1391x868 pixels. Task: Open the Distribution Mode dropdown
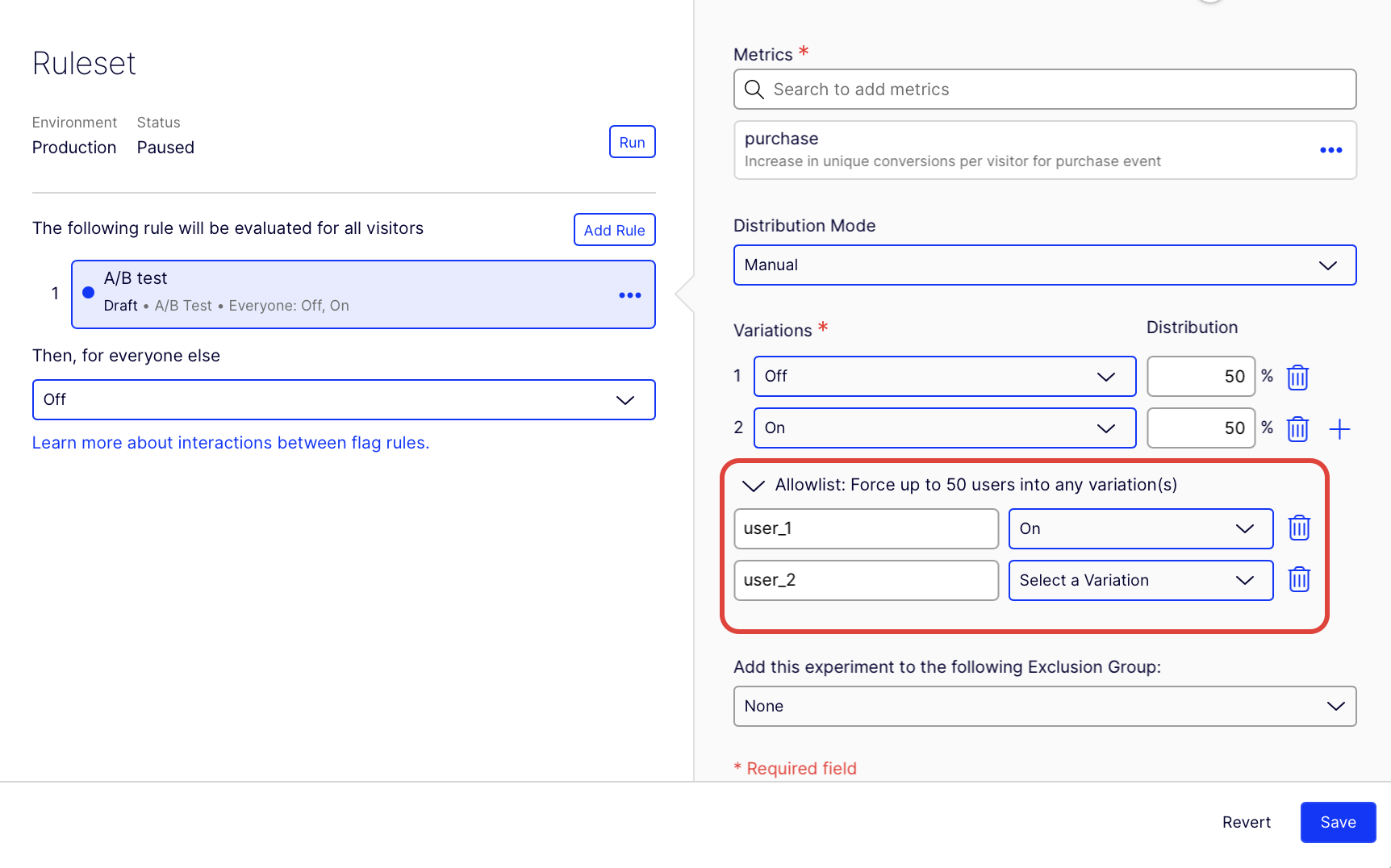(x=1044, y=265)
